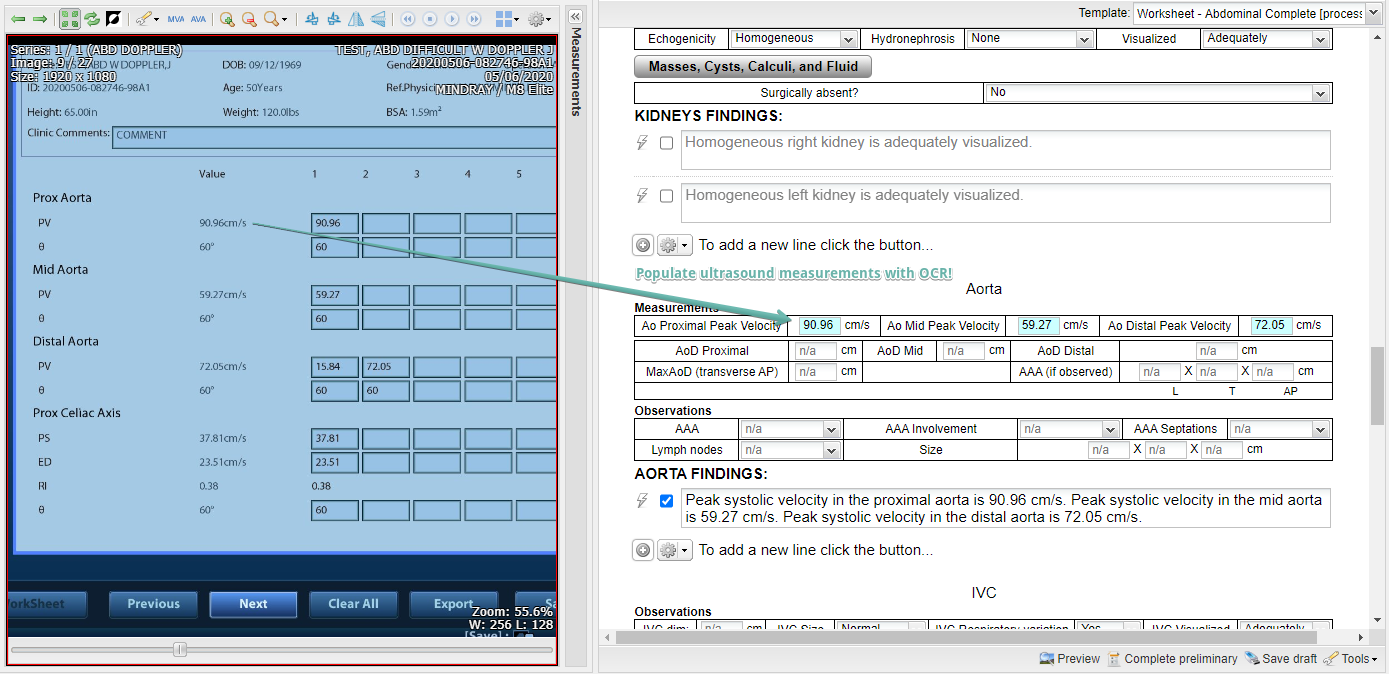Click the AoD Distal measurement field
This screenshot has height=674, width=1389.
point(1217,351)
